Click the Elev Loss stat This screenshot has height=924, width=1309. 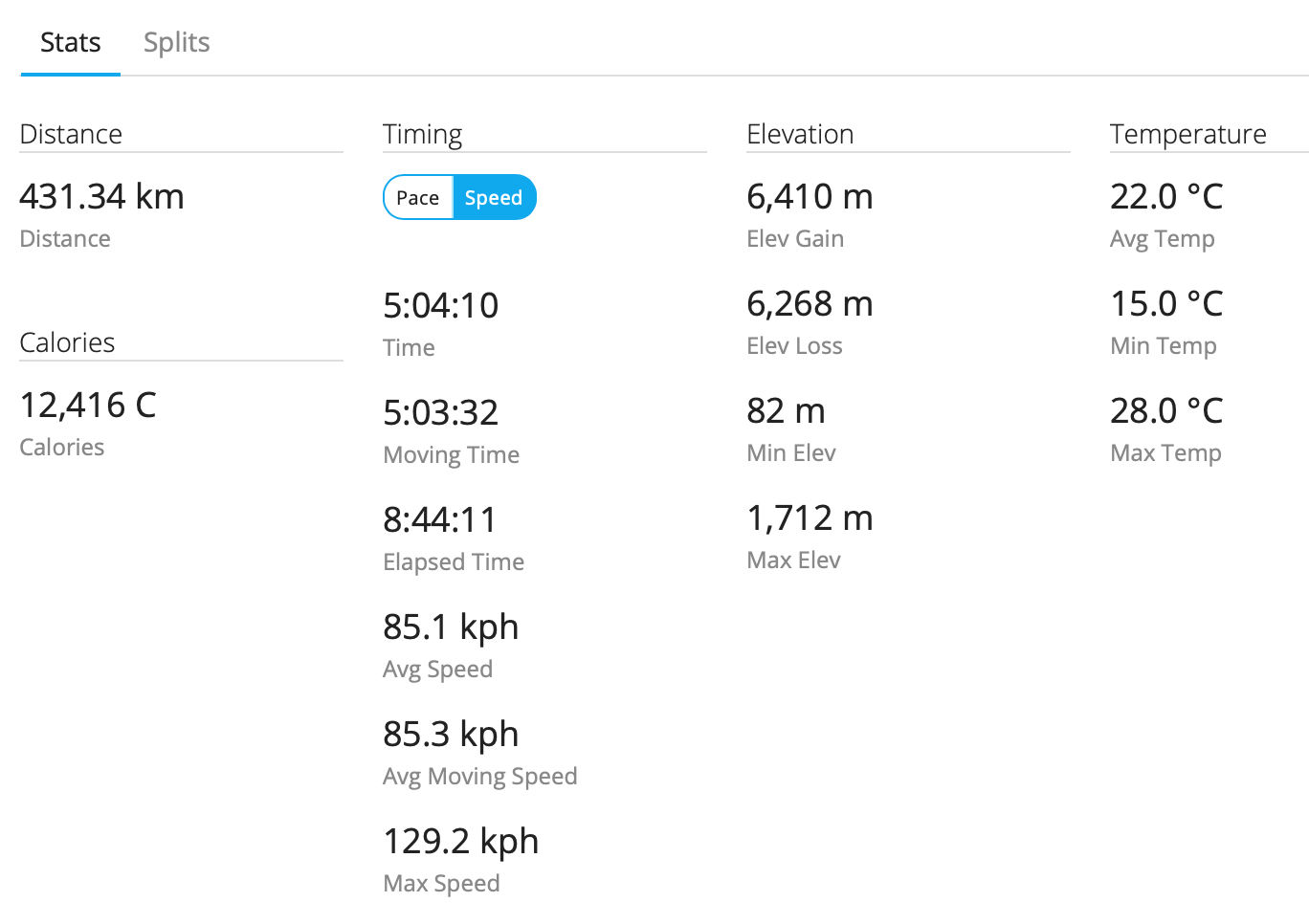810,304
